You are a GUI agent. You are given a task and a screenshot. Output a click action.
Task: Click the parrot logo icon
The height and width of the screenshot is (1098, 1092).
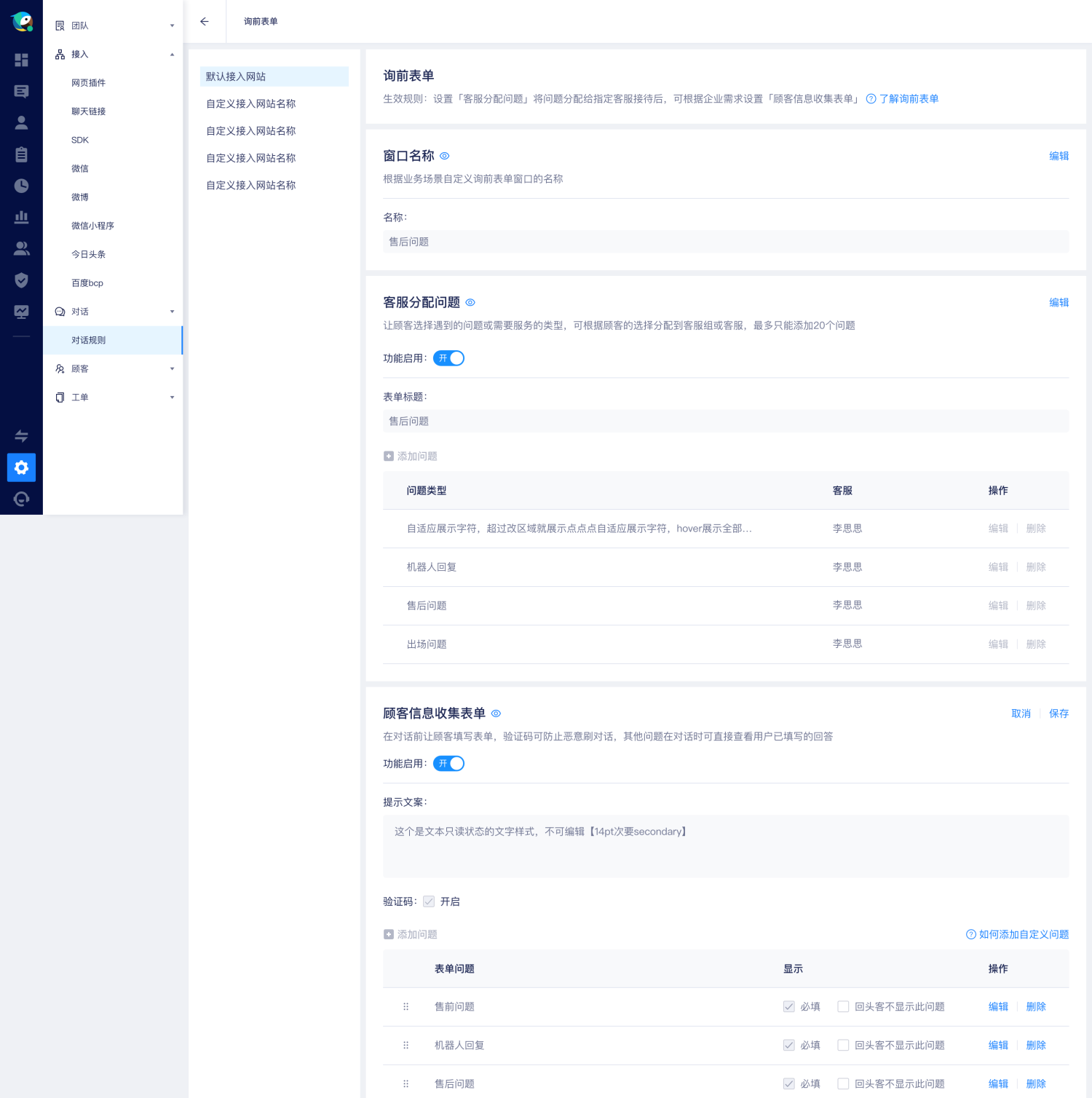(22, 22)
